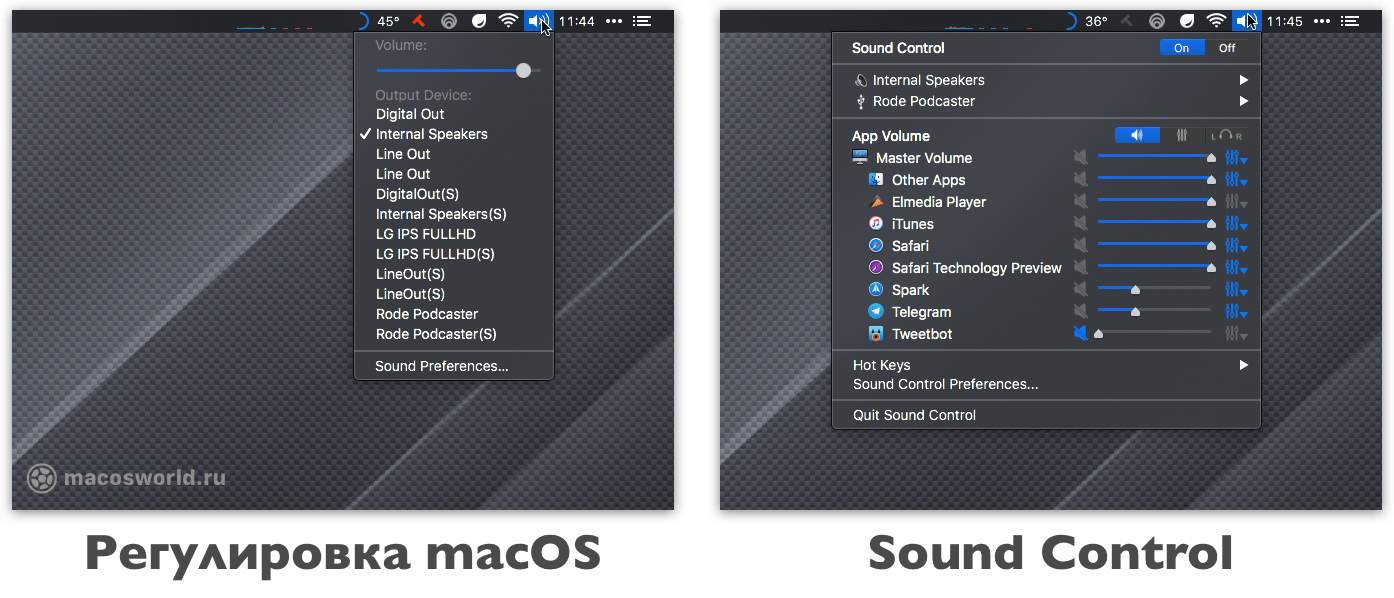The image size is (1394, 598).
Task: Mute Elmedia Player via its speaker icon
Action: point(1080,202)
